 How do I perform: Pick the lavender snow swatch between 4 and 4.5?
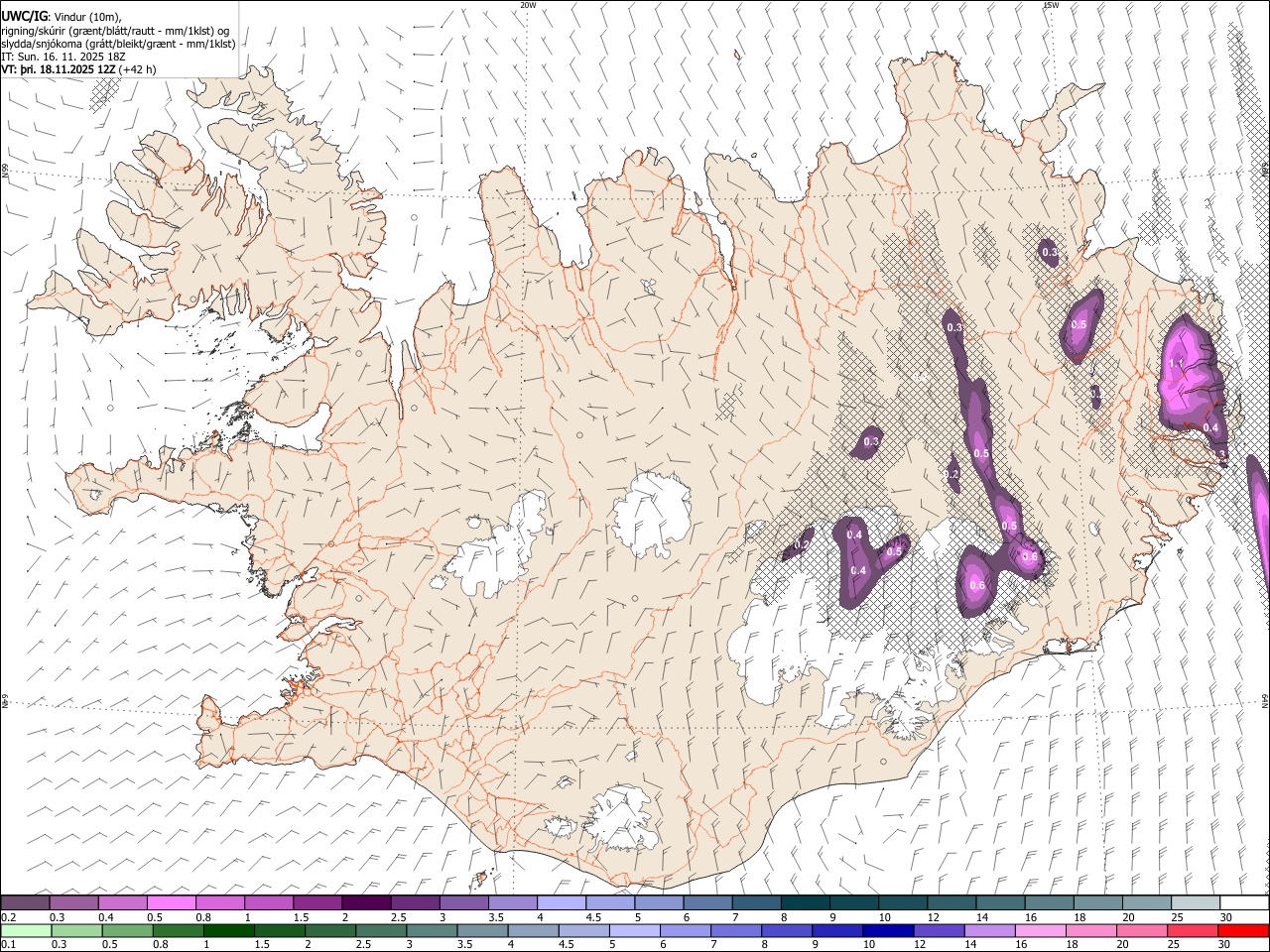click(x=562, y=902)
